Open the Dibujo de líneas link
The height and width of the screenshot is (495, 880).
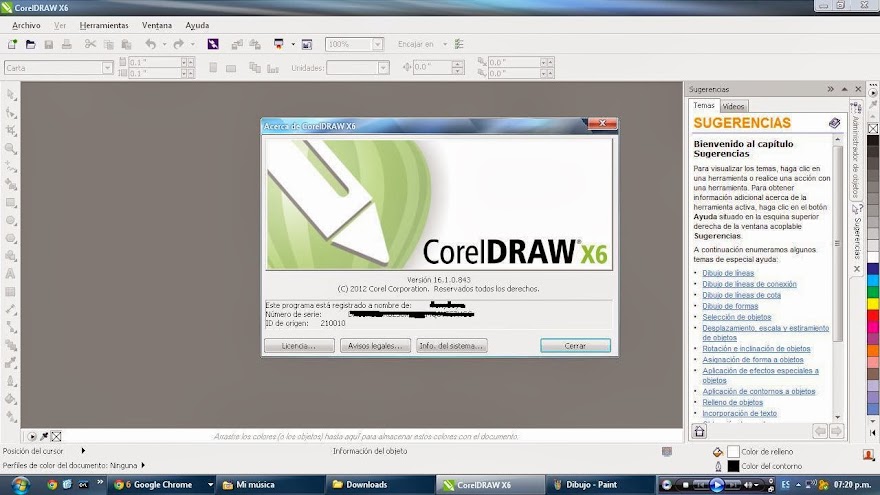[728, 273]
